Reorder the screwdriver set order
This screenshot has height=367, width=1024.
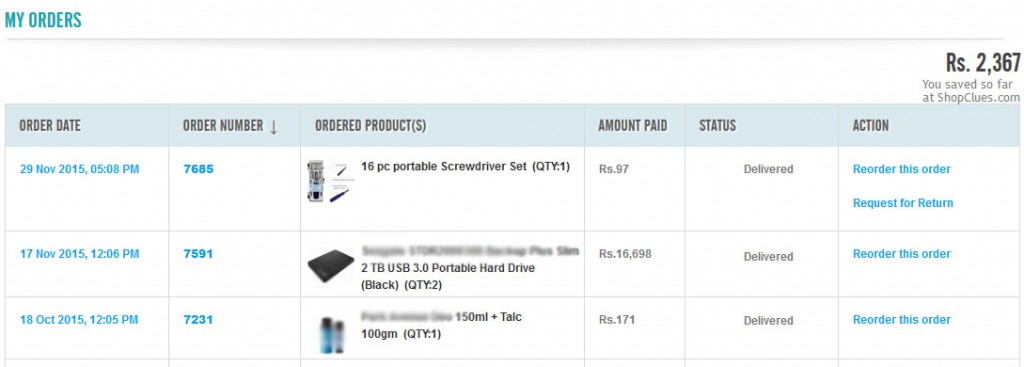pos(902,169)
